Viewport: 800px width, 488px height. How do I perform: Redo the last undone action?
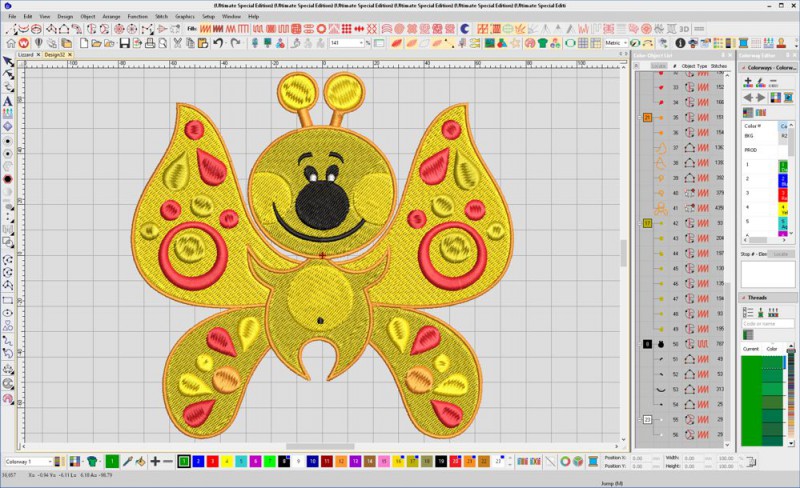click(236, 43)
